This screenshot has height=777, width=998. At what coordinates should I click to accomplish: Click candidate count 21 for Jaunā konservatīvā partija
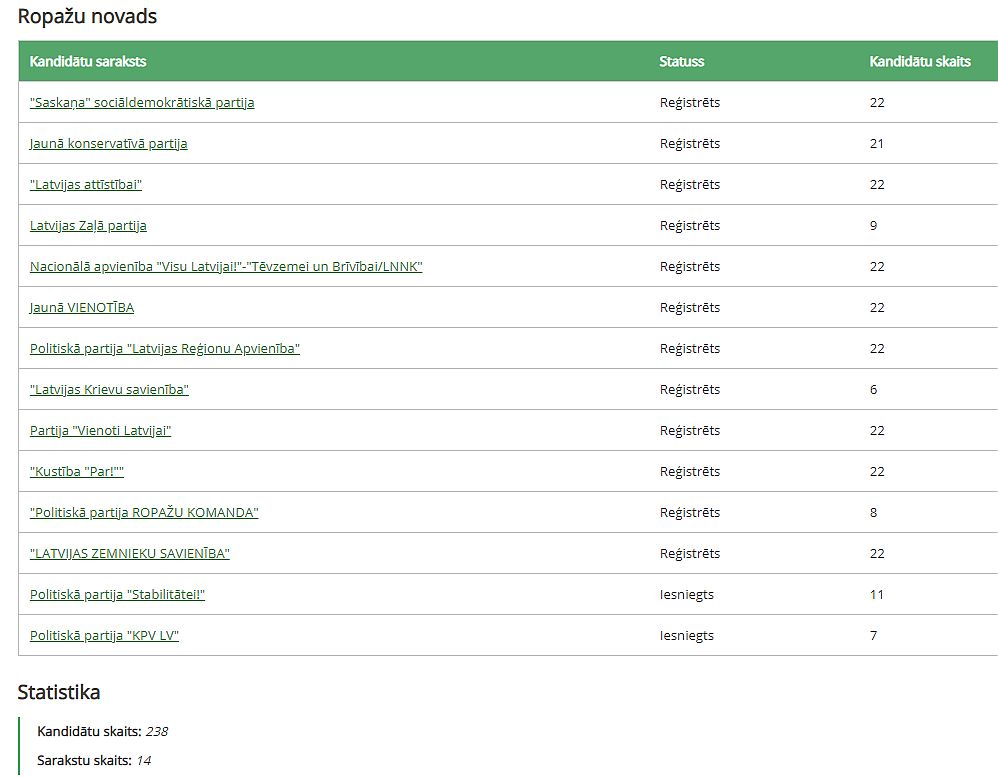pyautogui.click(x=876, y=143)
